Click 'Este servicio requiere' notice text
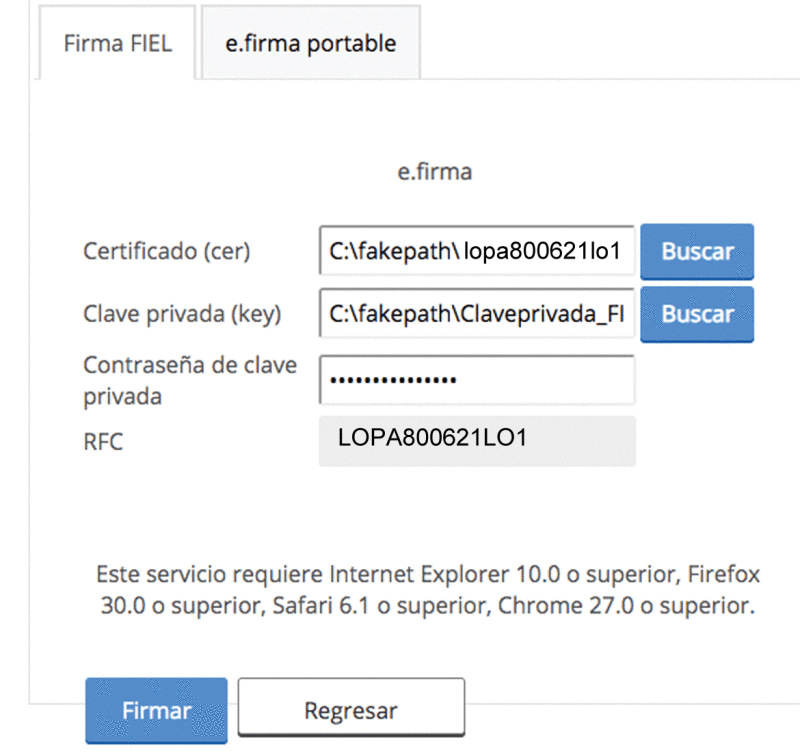The height and width of the screenshot is (753, 800). click(209, 574)
